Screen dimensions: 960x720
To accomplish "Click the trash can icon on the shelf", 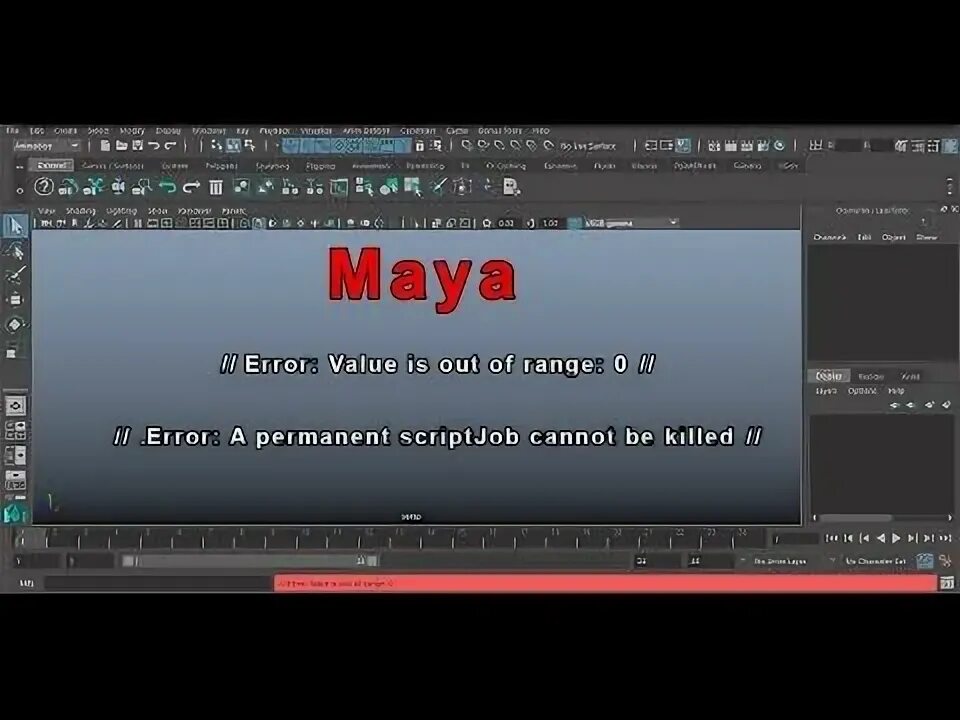I will [x=216, y=187].
